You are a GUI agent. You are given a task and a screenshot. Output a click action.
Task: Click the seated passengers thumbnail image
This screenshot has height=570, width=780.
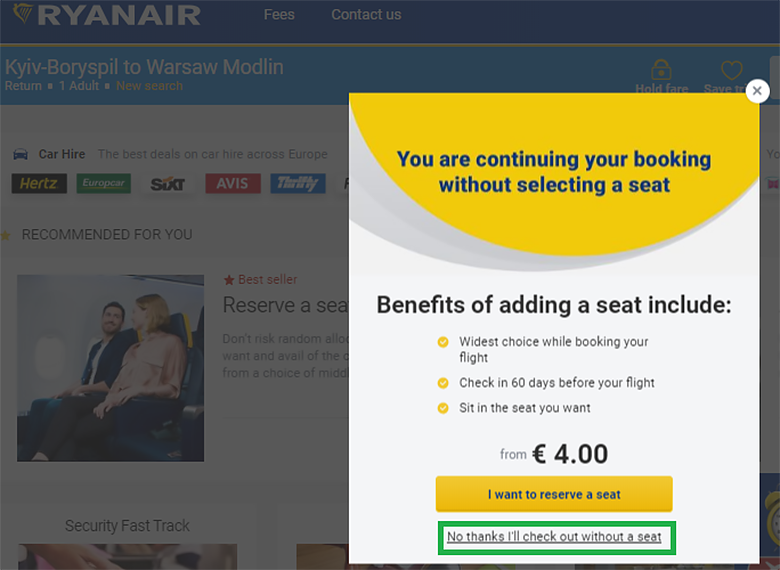coord(110,368)
